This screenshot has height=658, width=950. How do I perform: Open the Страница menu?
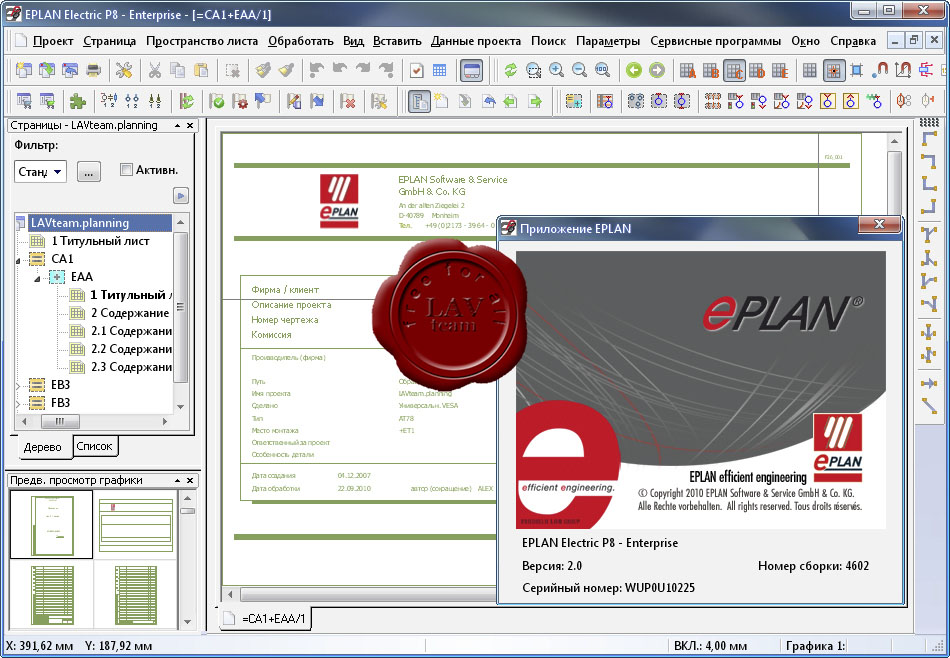pyautogui.click(x=110, y=41)
